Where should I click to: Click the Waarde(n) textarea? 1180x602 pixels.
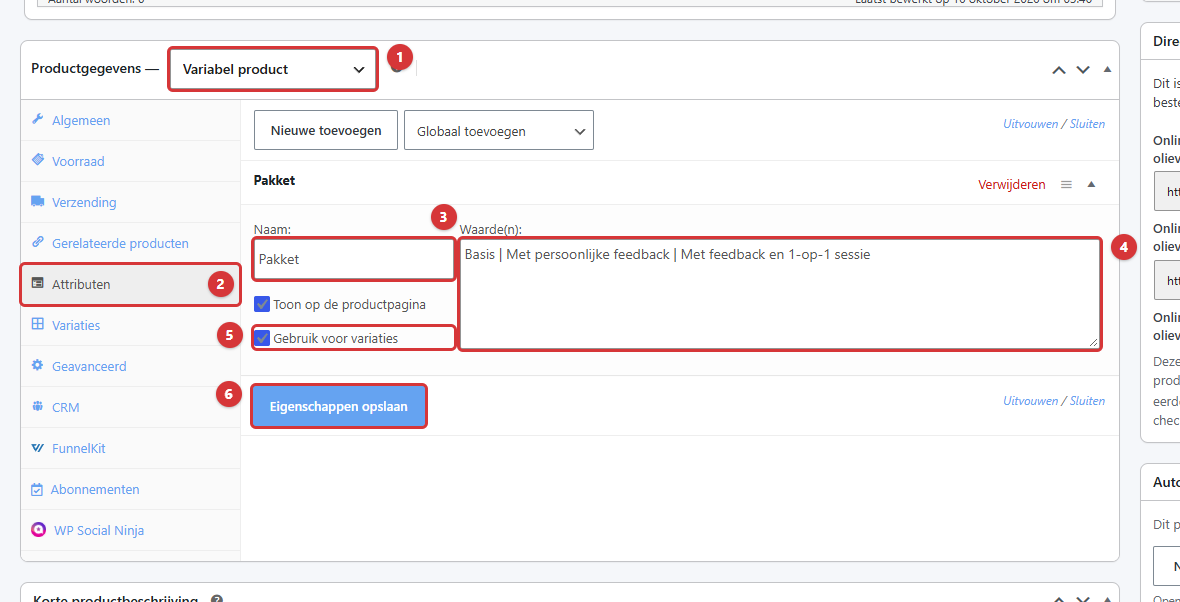(x=780, y=294)
